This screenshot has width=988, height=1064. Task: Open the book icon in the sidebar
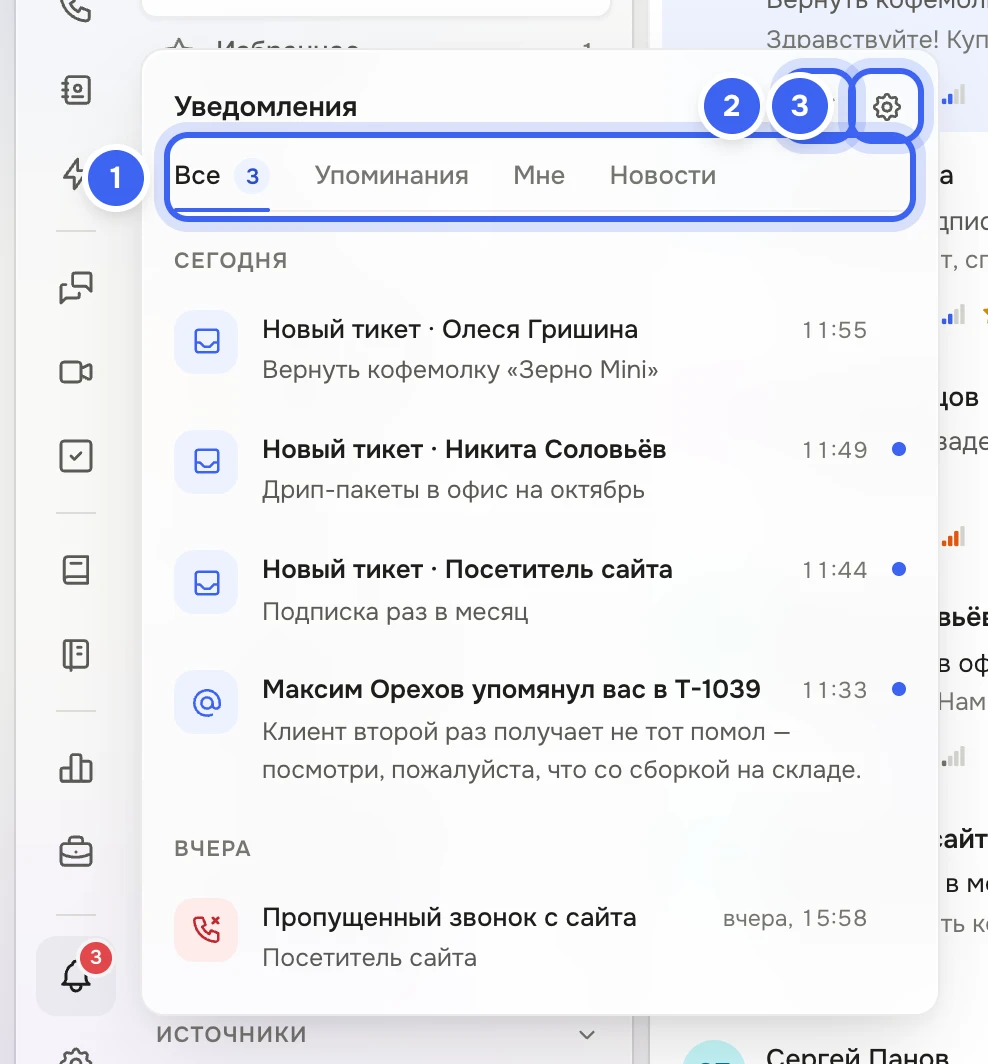(76, 570)
